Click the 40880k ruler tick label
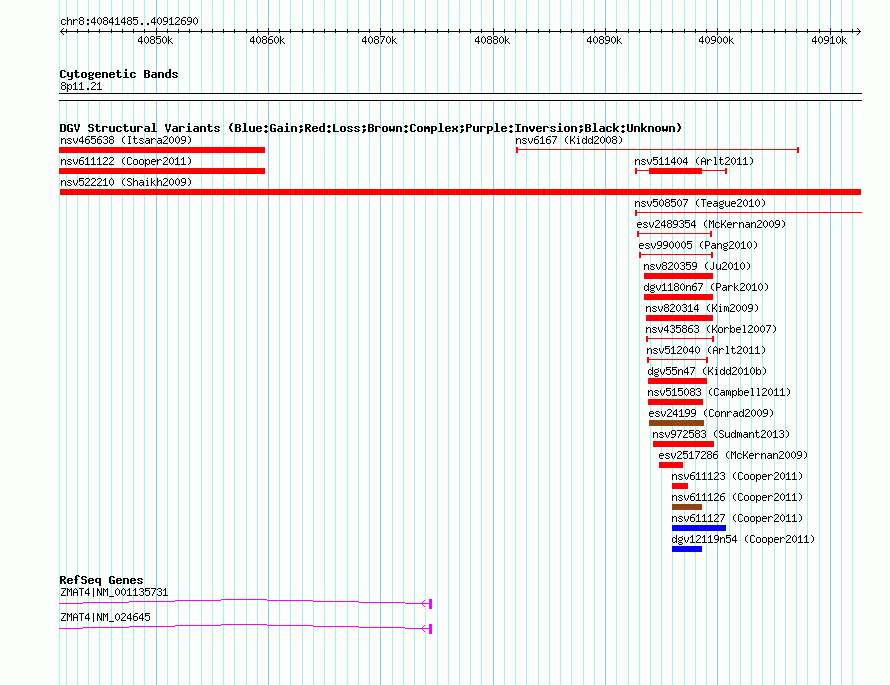The height and width of the screenshot is (685, 890). (x=492, y=40)
